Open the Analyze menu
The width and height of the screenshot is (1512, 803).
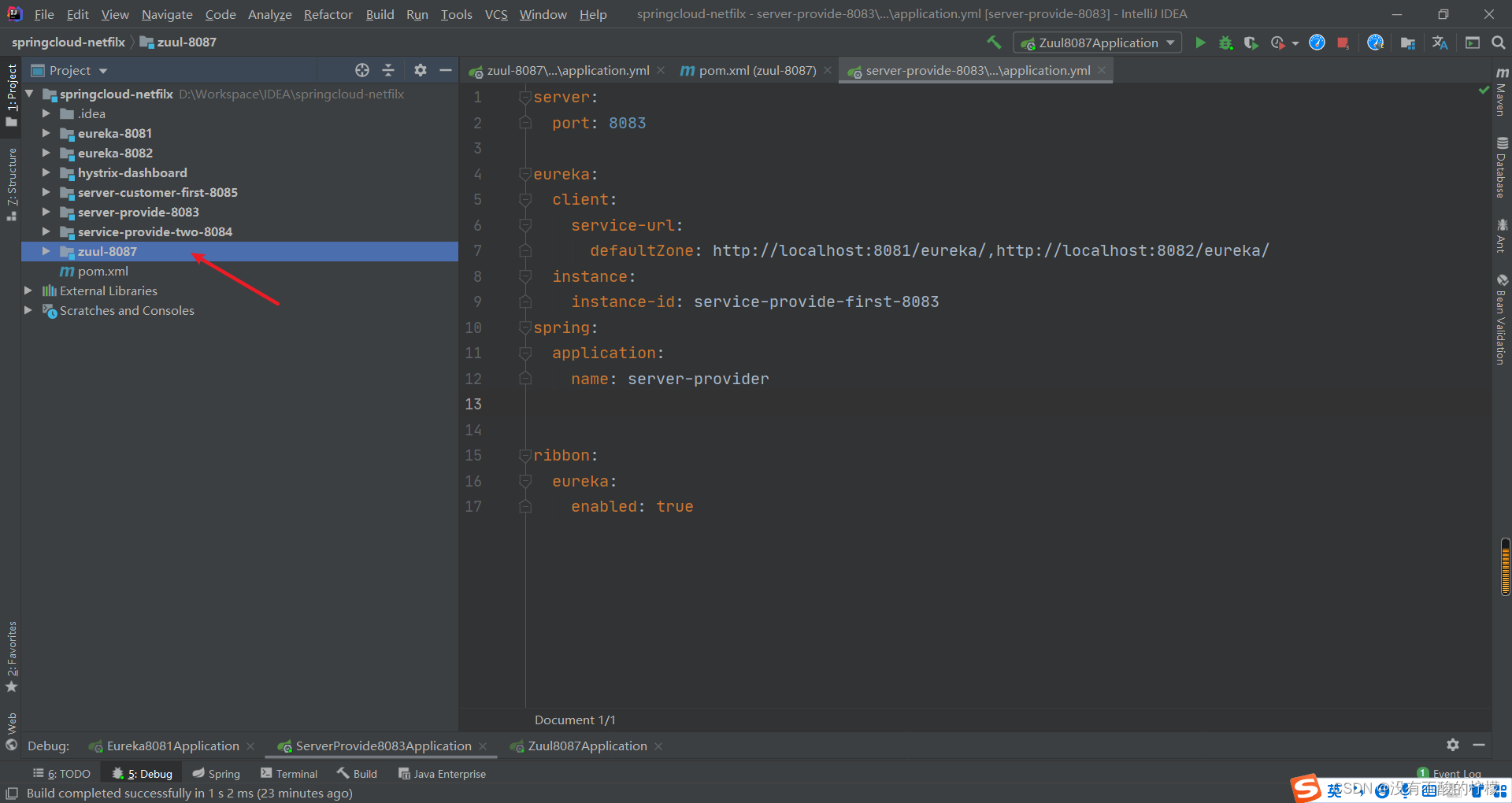269,14
